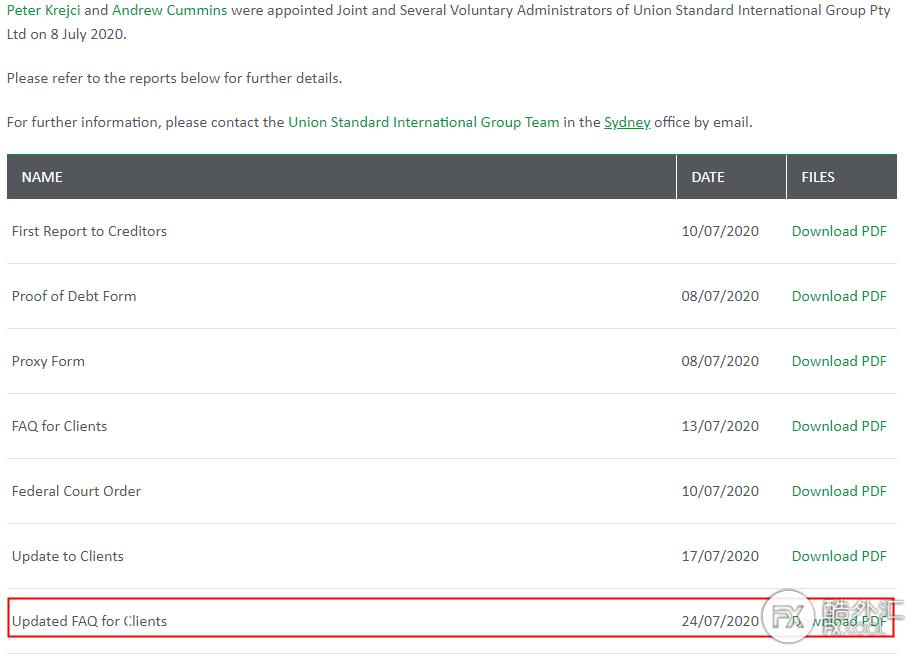917x656 pixels.
Task: Select the Updated FAQ for Clients row name
Action: [89, 621]
